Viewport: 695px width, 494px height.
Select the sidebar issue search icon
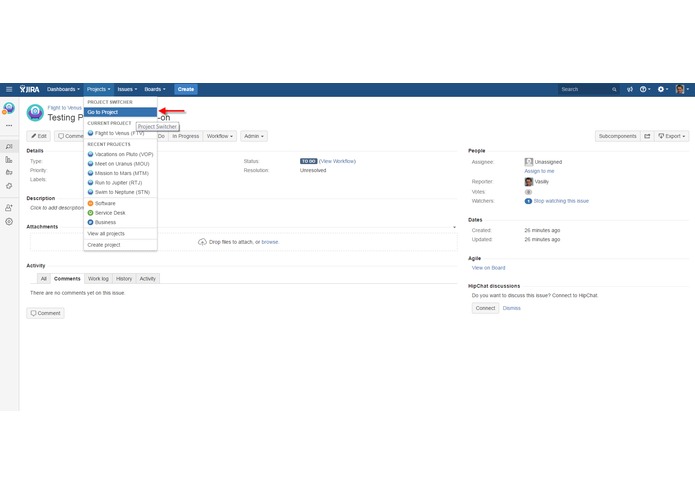[x=9, y=146]
